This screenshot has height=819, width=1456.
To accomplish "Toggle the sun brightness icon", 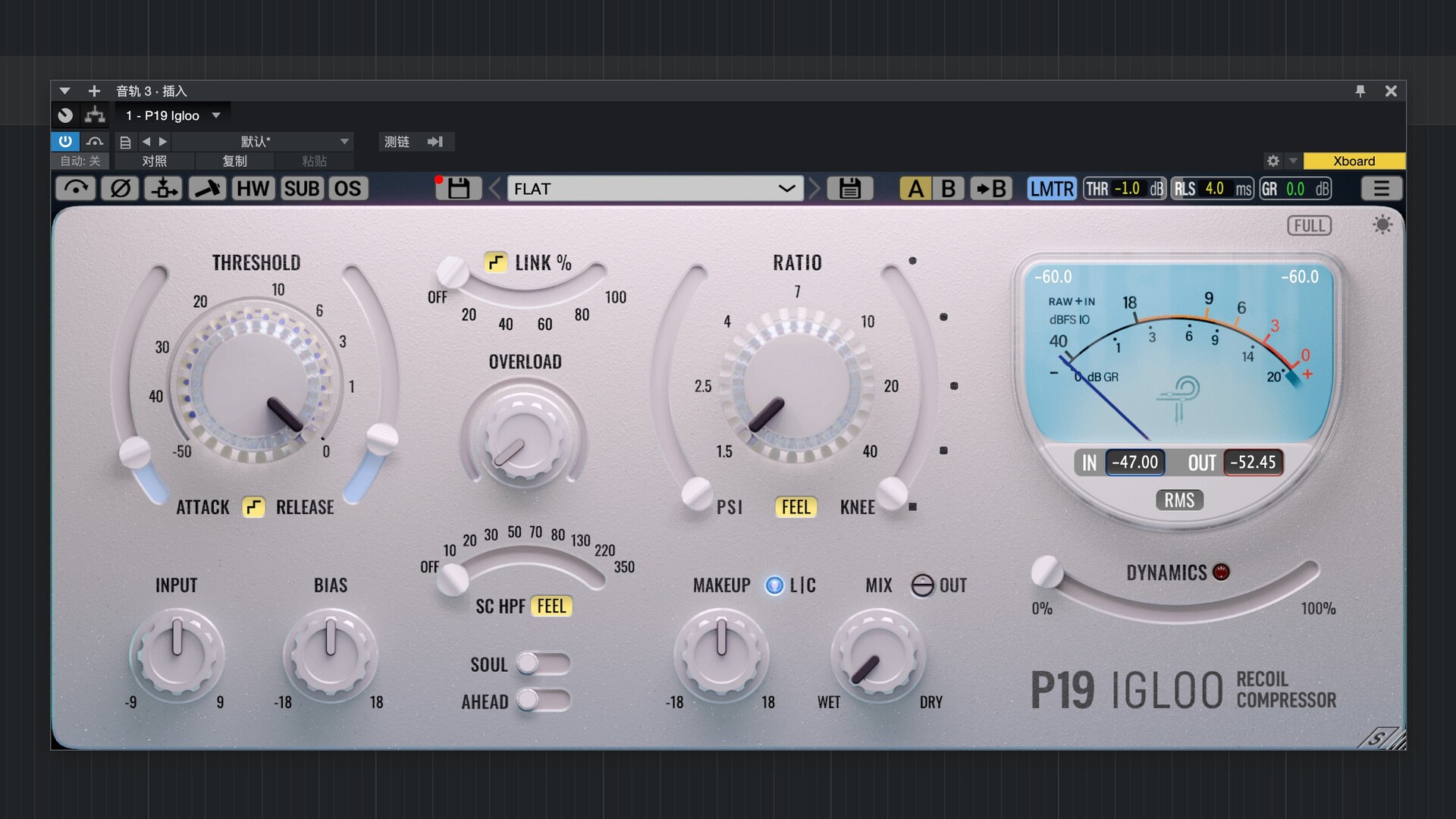I will pos(1382,224).
